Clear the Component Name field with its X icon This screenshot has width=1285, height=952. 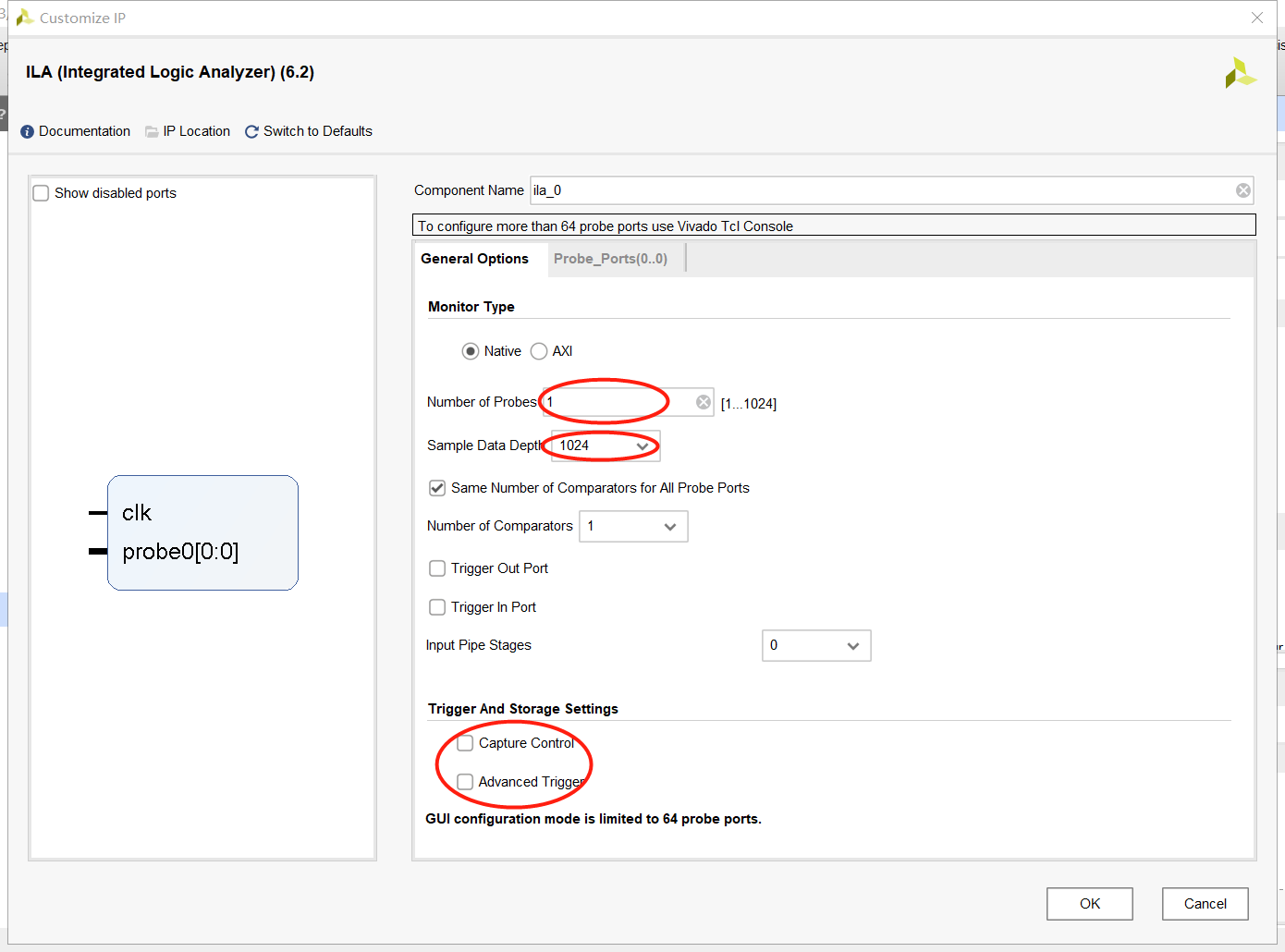1243,190
